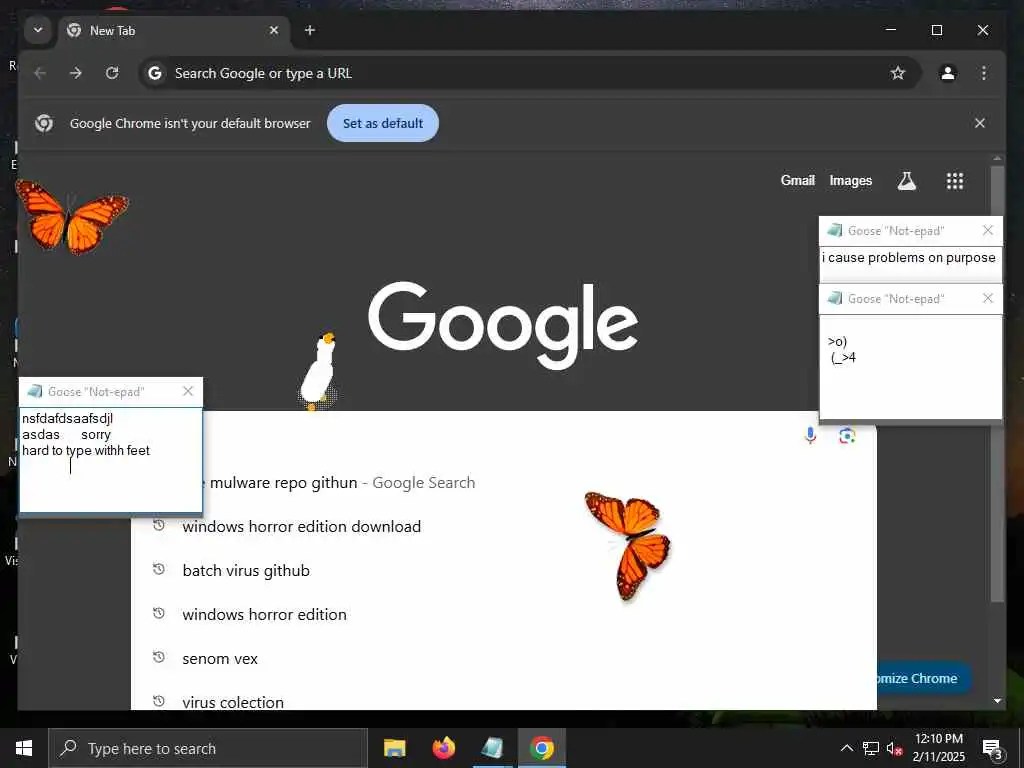
Task: Open the Google apps grid icon
Action: pyautogui.click(x=955, y=181)
